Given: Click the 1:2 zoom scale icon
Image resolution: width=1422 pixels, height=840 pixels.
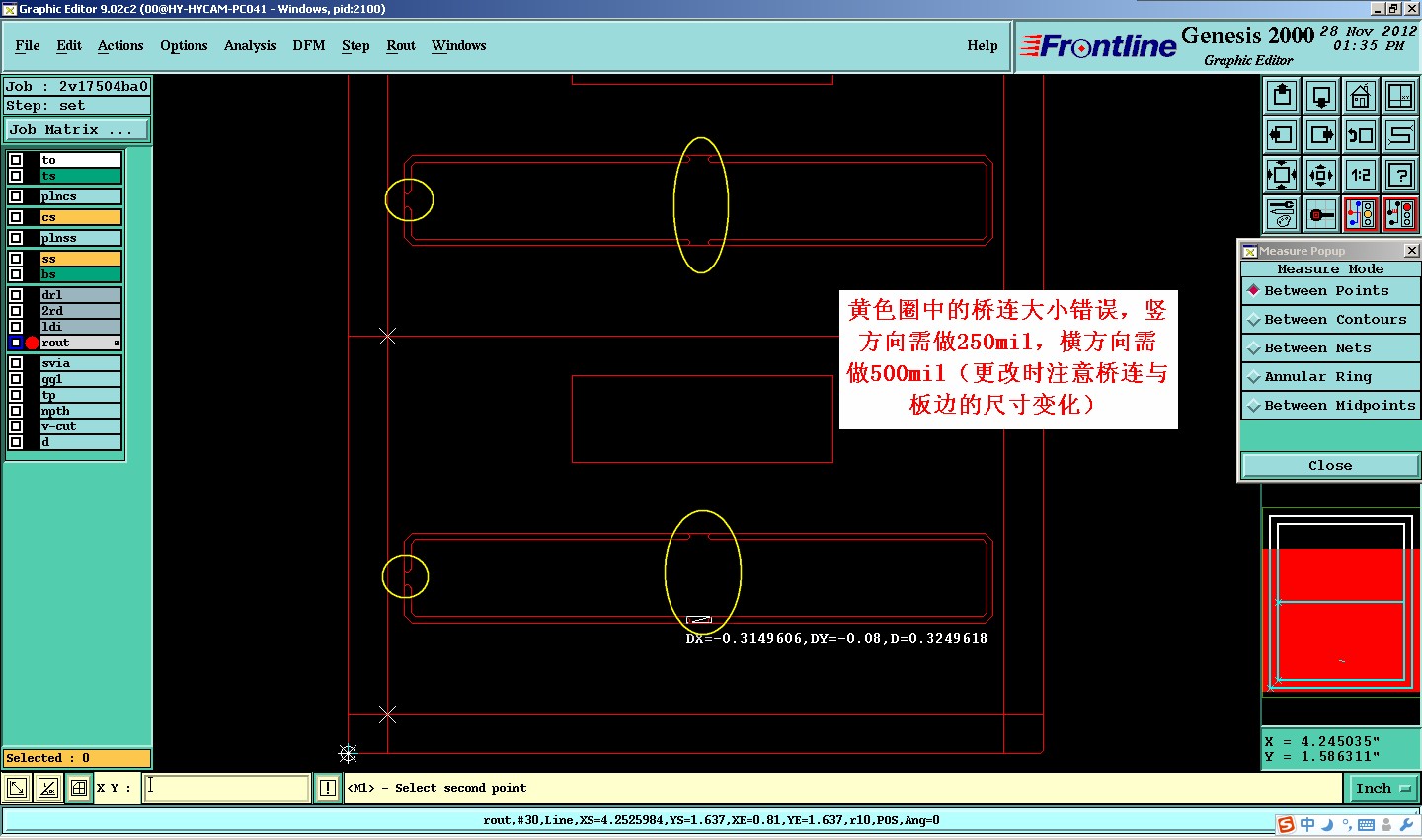Looking at the screenshot, I should (x=1361, y=175).
